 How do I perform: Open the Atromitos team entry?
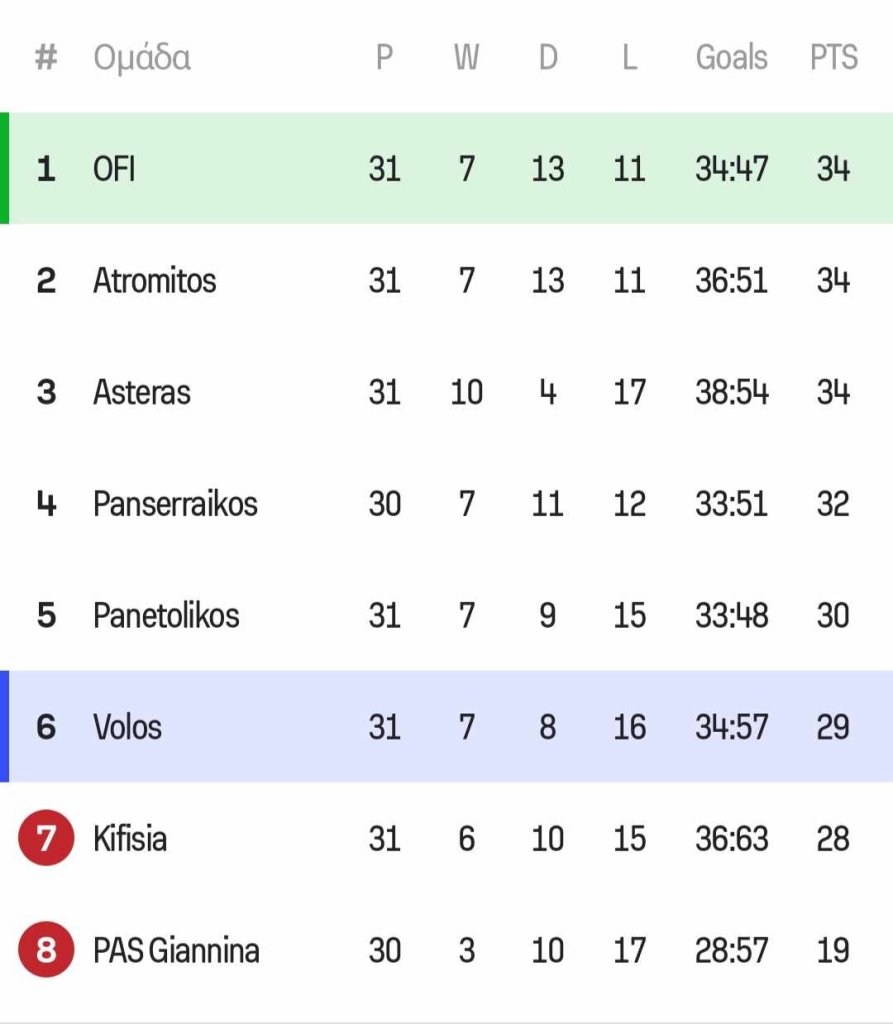tap(154, 280)
